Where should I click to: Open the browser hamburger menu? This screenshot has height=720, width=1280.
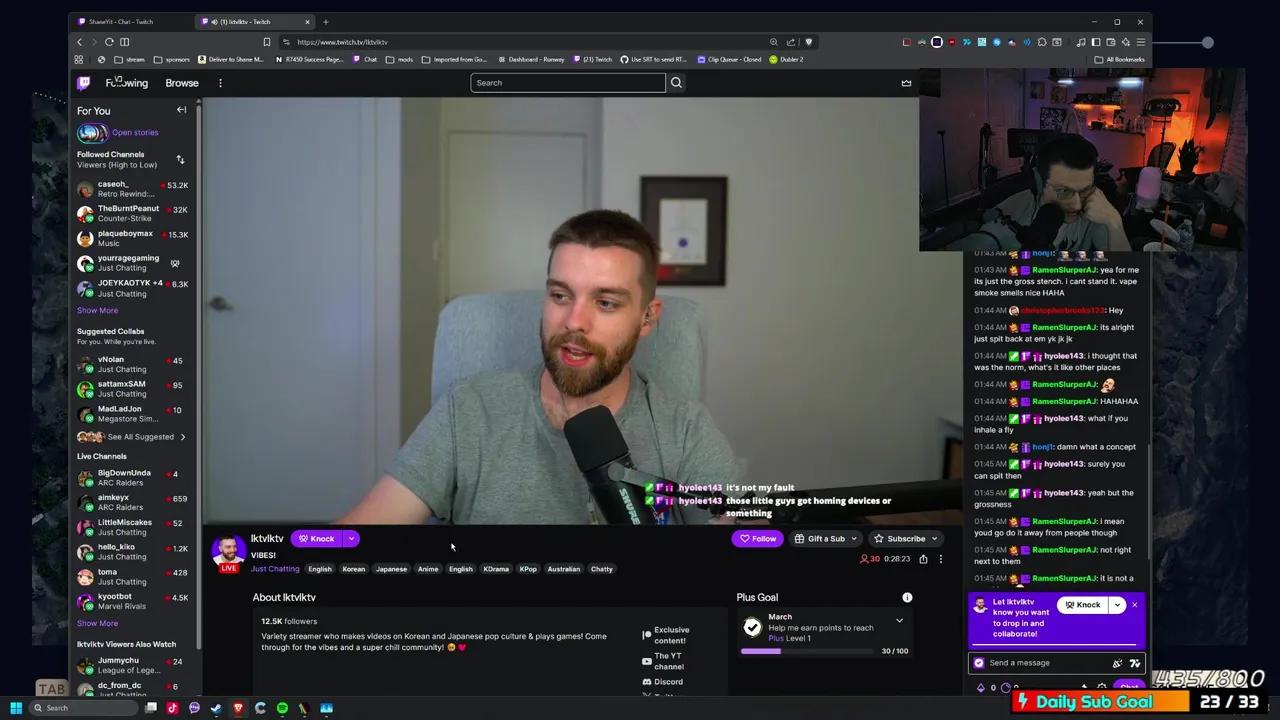[x=1140, y=42]
